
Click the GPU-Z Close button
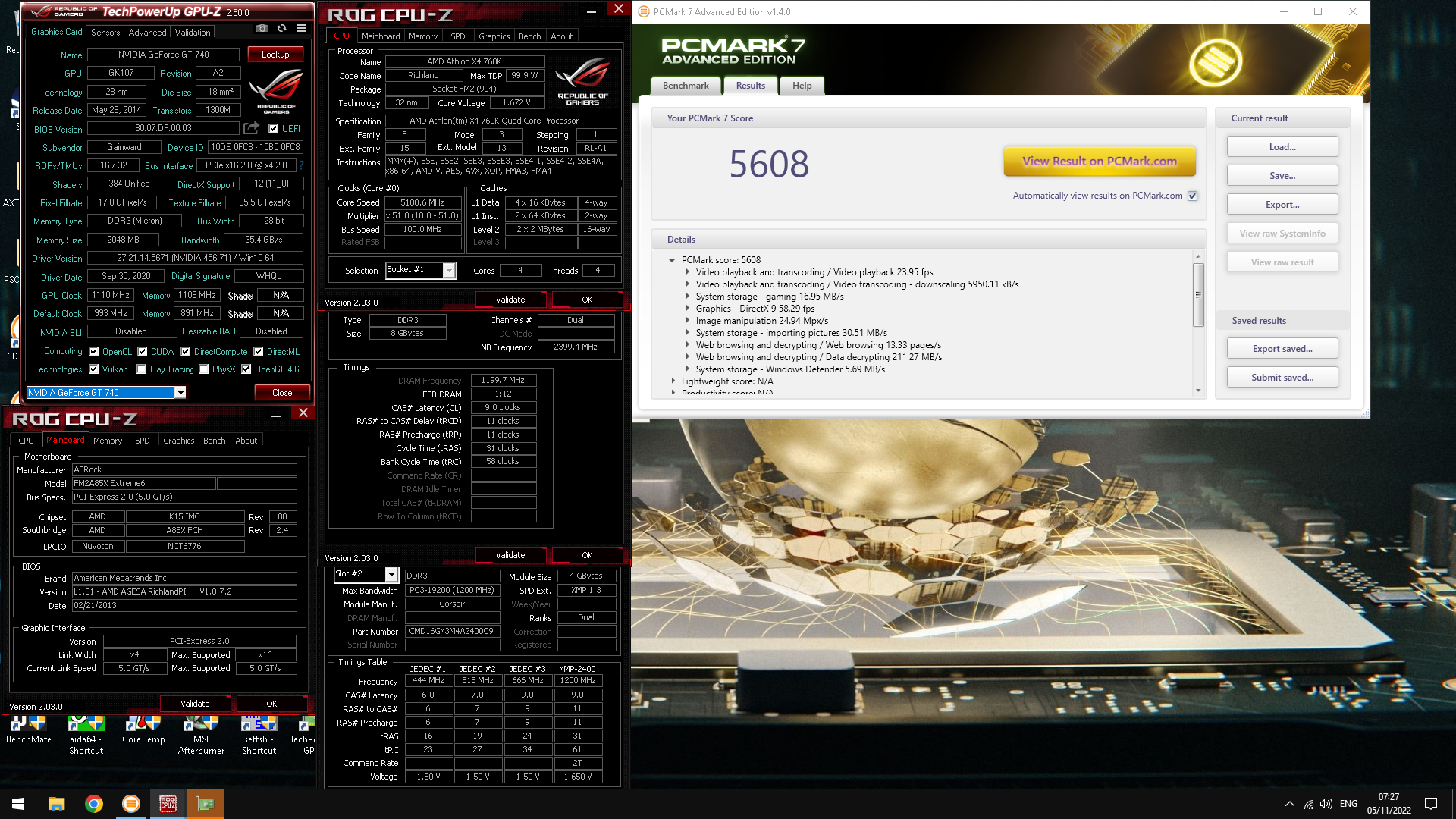(282, 393)
